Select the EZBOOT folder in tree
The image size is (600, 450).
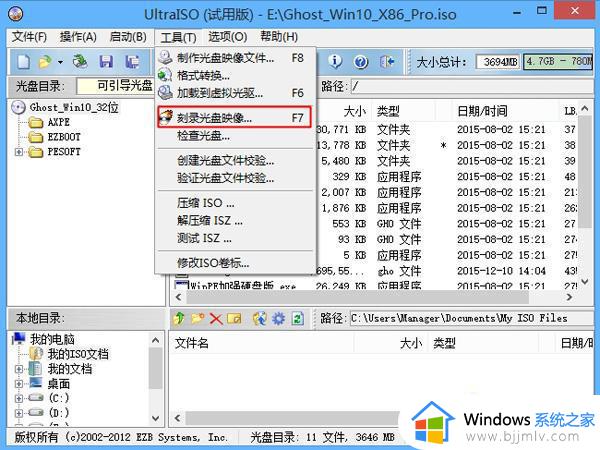click(64, 137)
